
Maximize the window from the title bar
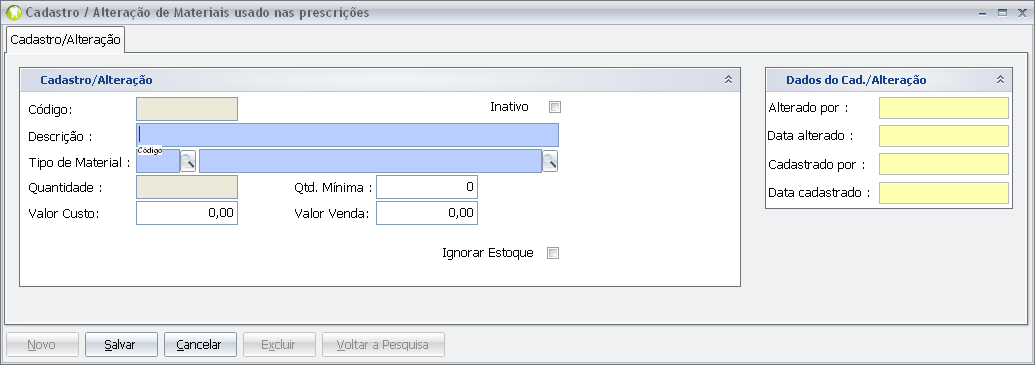tap(1003, 13)
